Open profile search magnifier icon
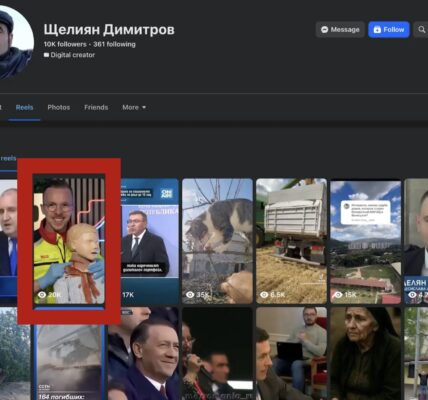Image resolution: width=428 pixels, height=400 pixels. click(x=421, y=30)
